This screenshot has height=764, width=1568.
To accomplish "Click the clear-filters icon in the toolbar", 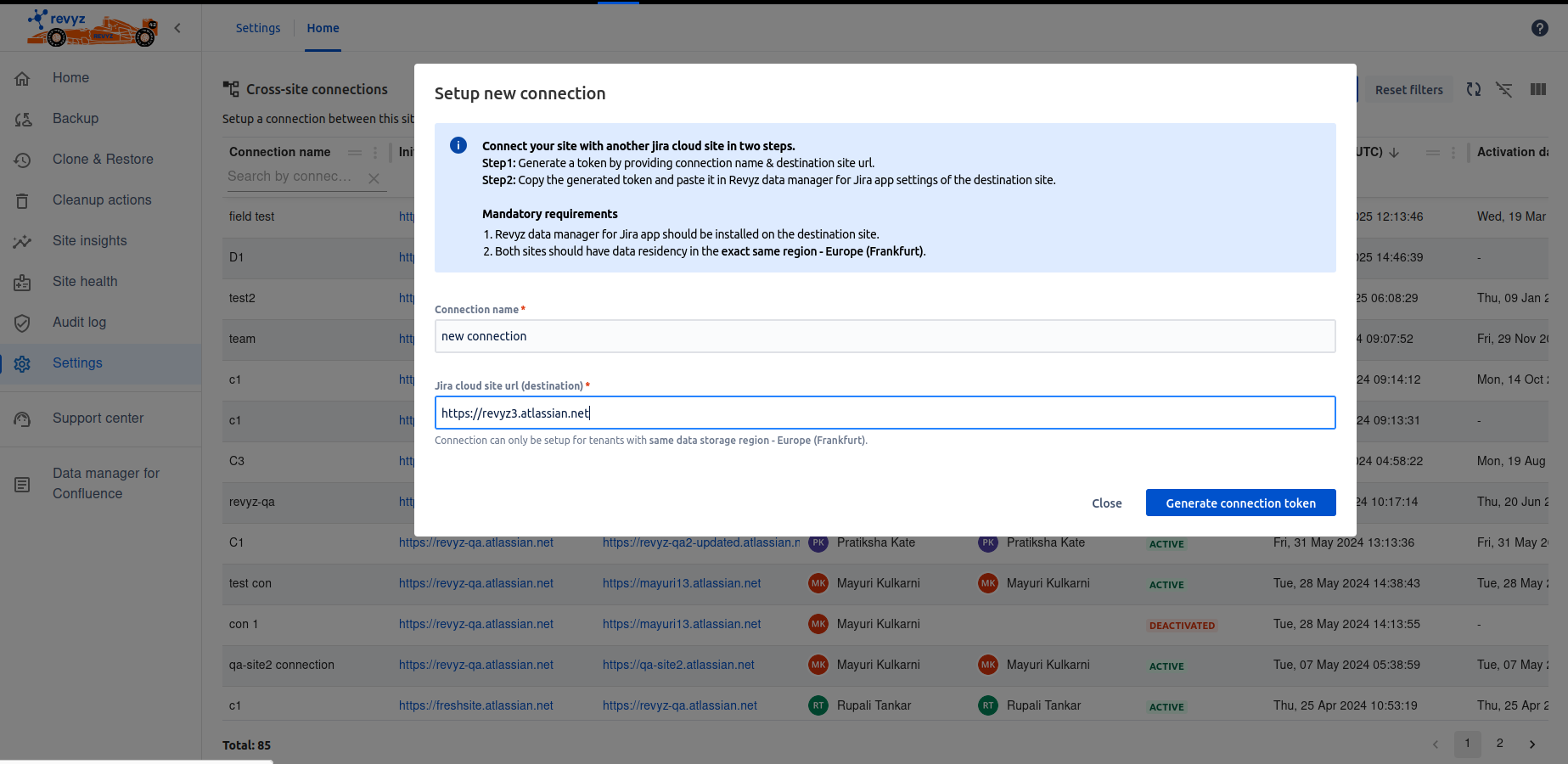I will (1504, 89).
